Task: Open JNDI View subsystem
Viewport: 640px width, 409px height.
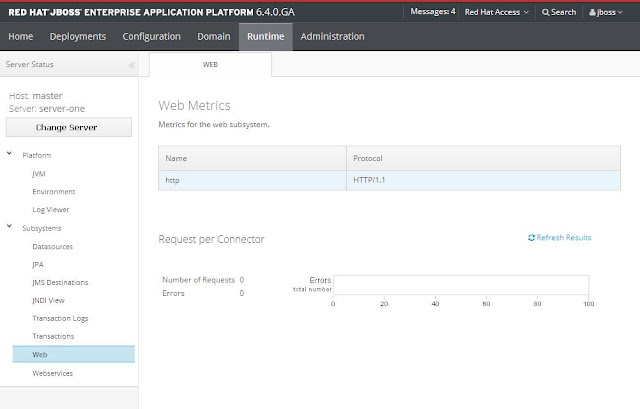Action: 49,300
